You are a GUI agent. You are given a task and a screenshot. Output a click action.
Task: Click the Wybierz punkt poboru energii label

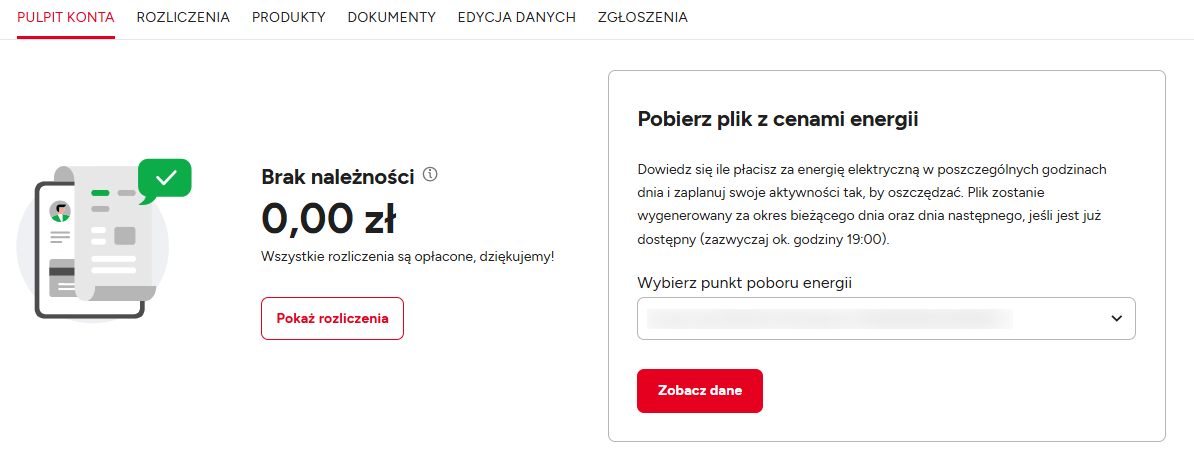pos(745,283)
